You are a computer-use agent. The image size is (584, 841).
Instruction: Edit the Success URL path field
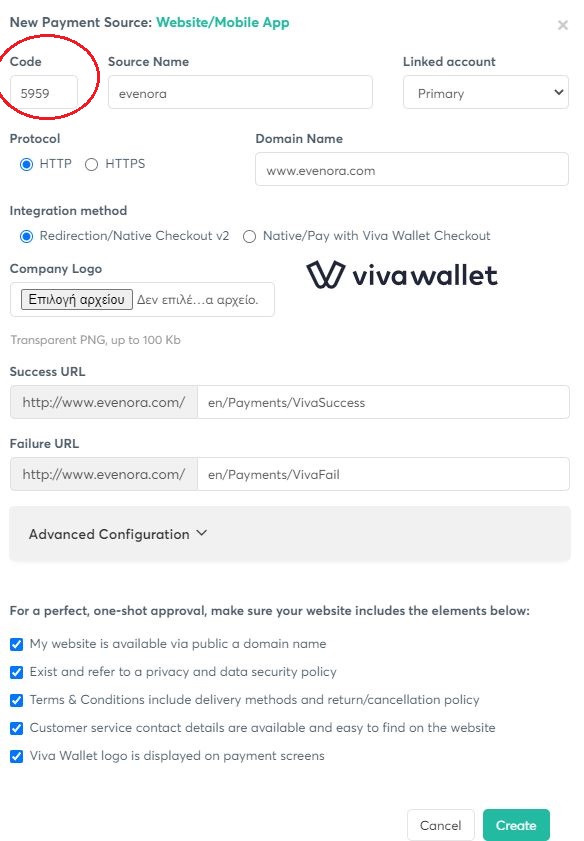383,402
